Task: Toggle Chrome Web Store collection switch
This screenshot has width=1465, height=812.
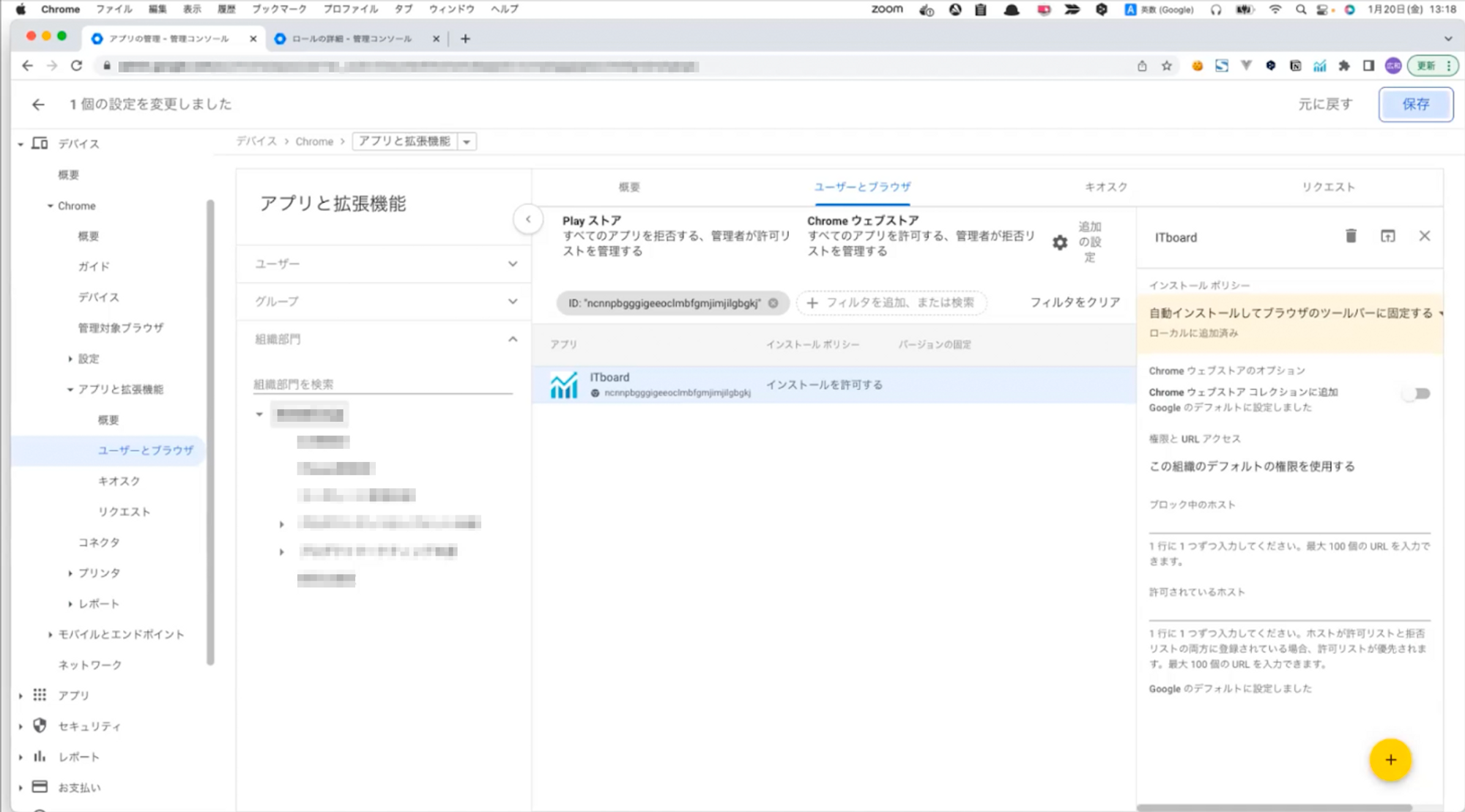Action: point(1418,394)
